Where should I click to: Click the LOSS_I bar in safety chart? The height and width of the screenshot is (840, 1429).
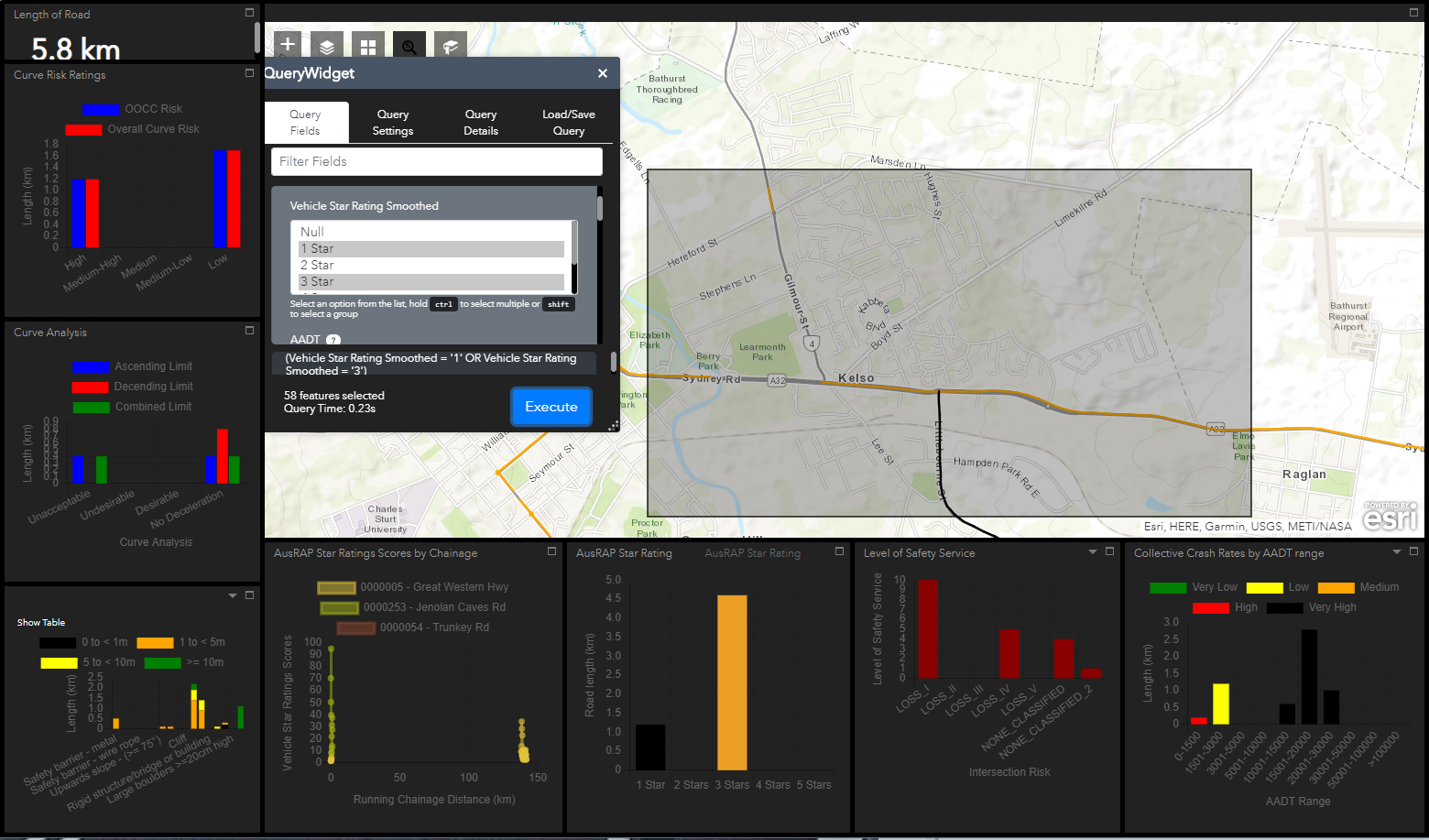tap(928, 629)
